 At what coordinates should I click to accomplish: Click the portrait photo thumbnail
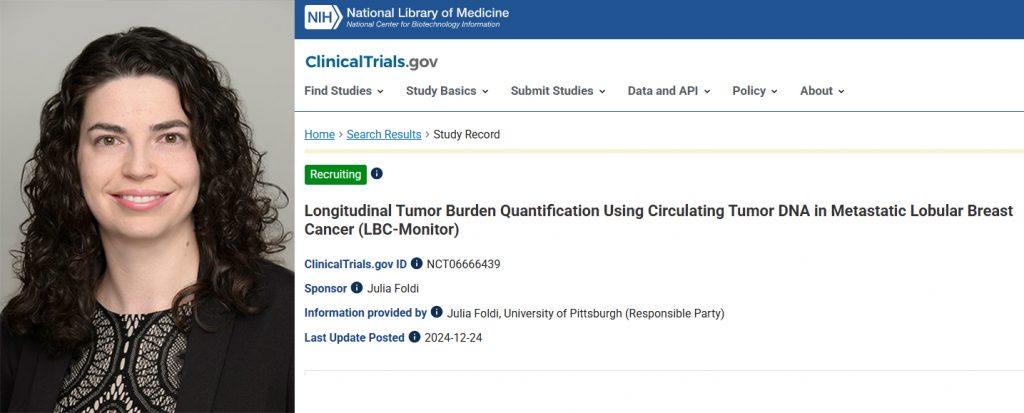(147, 206)
